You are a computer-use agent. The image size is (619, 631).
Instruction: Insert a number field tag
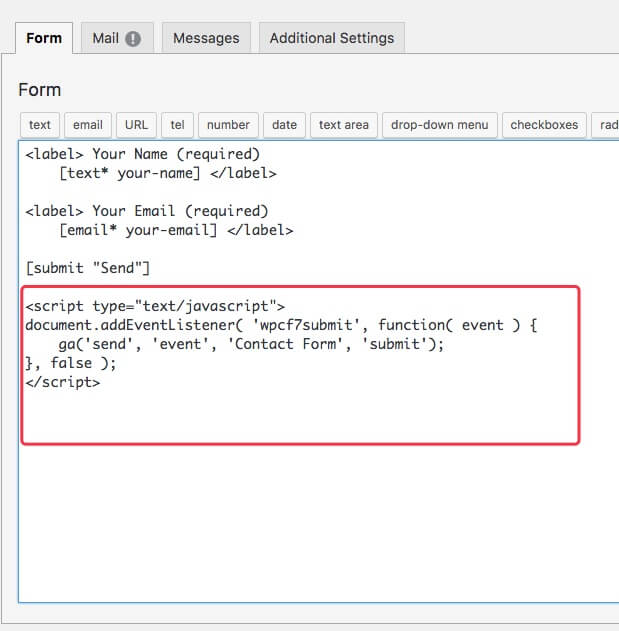click(228, 125)
